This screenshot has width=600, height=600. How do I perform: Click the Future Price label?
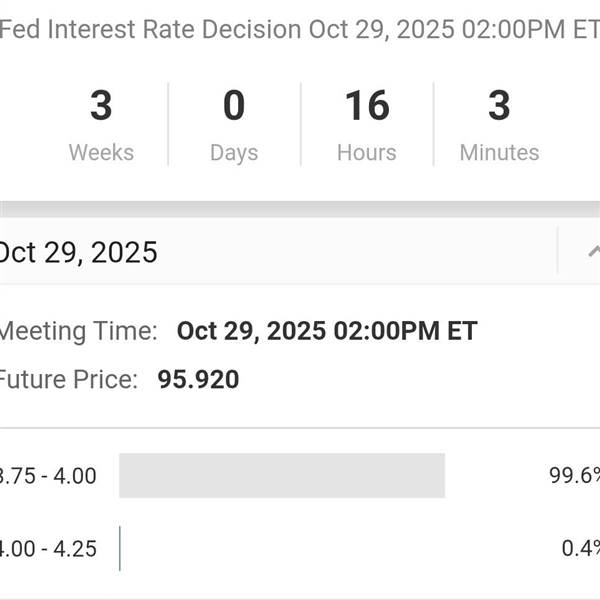pos(68,380)
